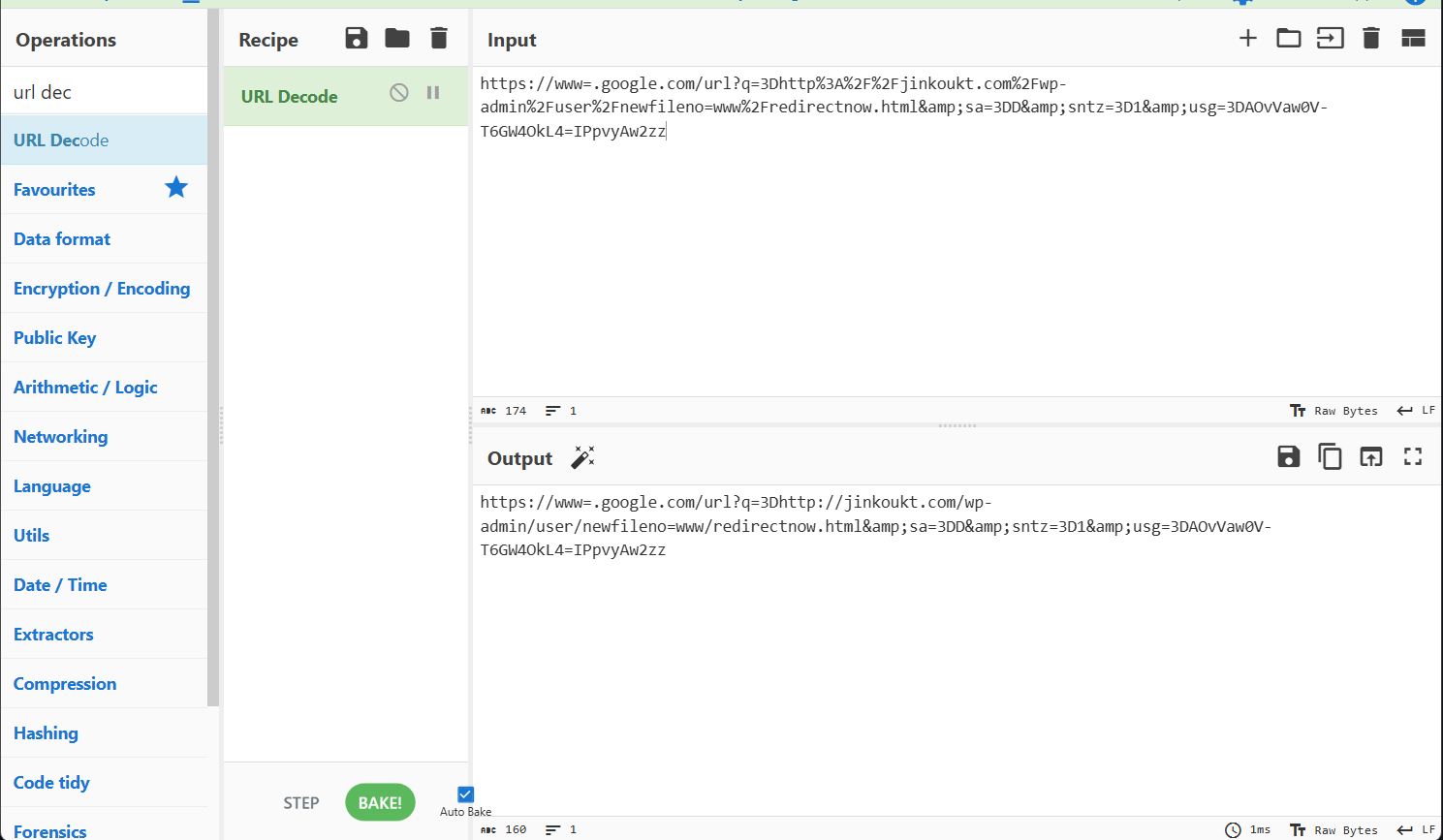Expand the Networking operations category
This screenshot has width=1443, height=840.
pyautogui.click(x=61, y=437)
